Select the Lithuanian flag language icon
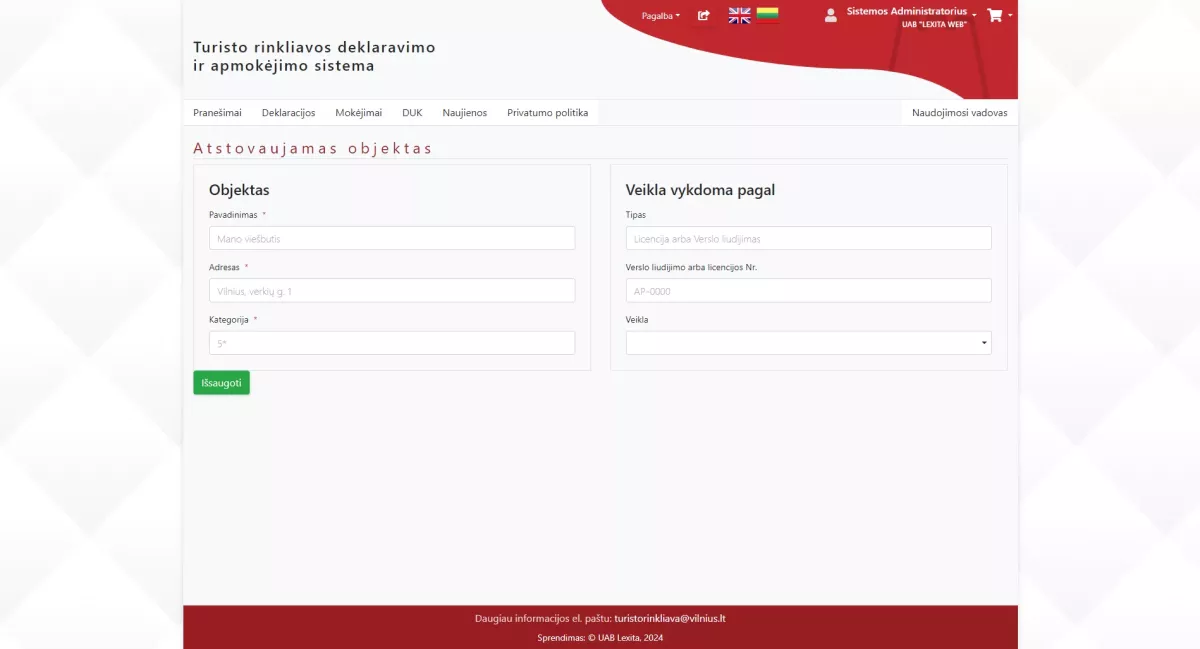 click(767, 15)
